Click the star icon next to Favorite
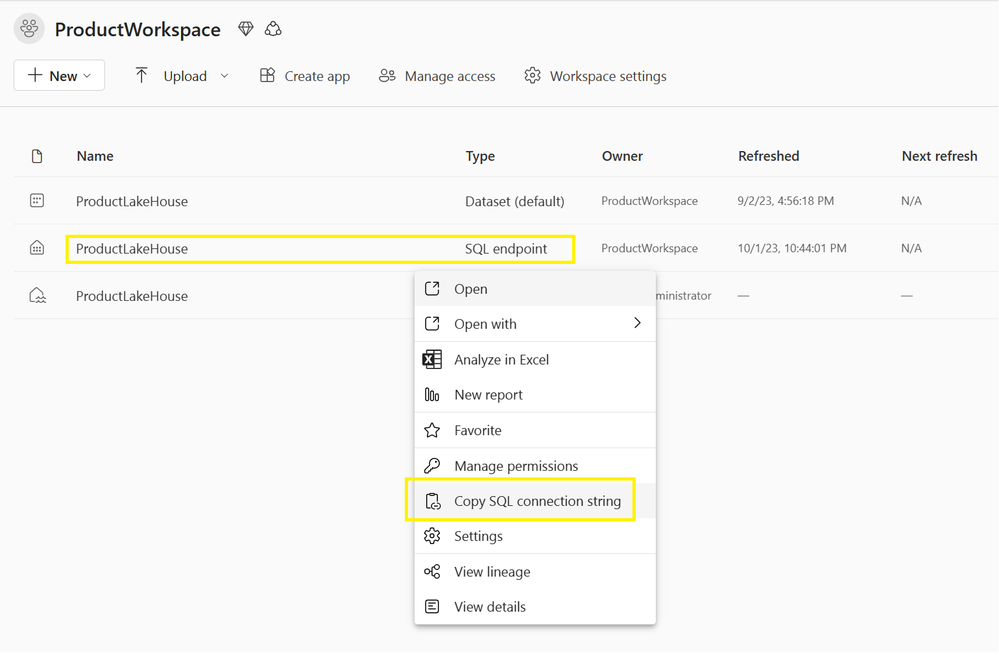The image size is (999, 655). [x=432, y=430]
